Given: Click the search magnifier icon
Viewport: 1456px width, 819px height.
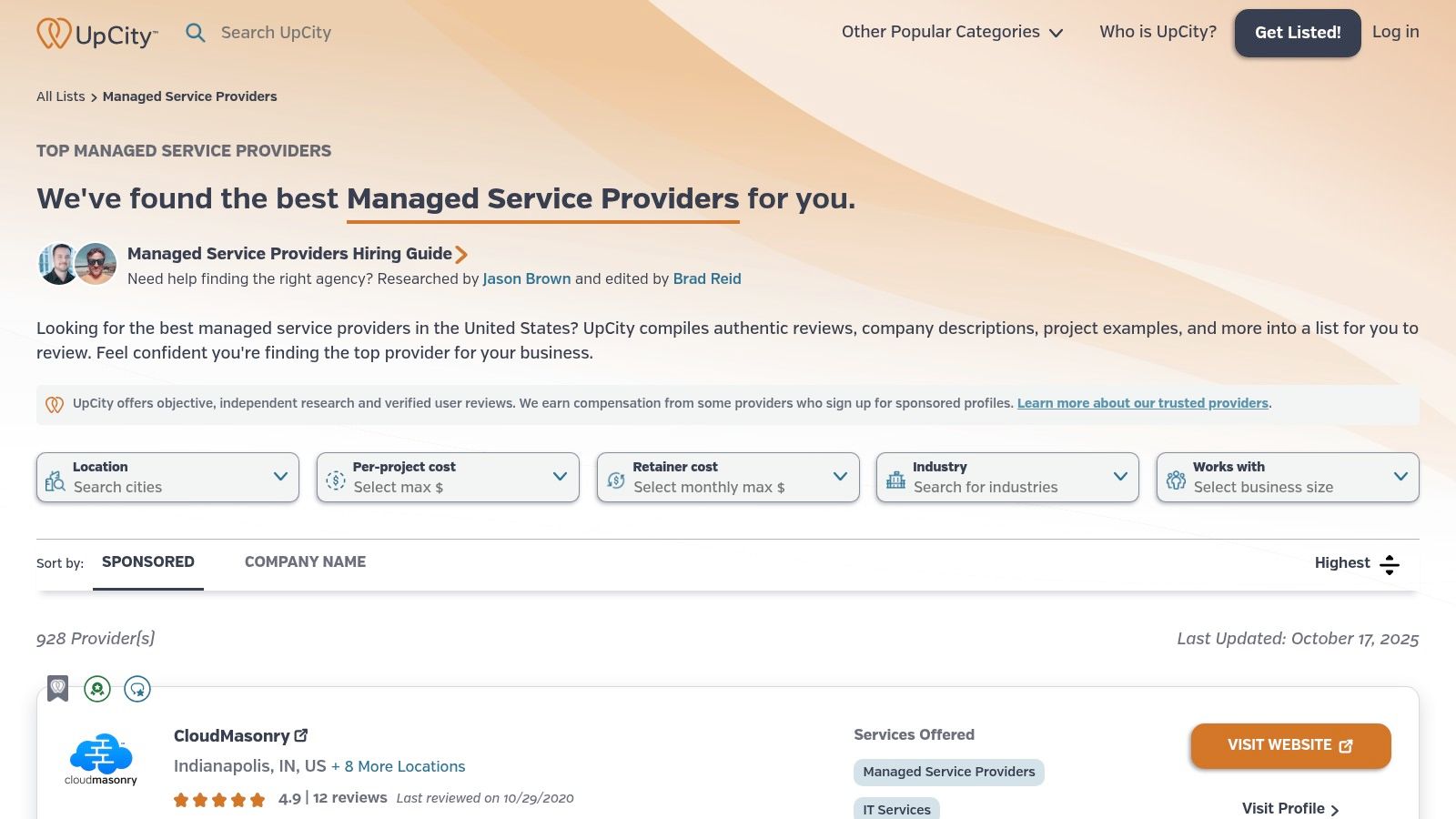Looking at the screenshot, I should click(196, 33).
